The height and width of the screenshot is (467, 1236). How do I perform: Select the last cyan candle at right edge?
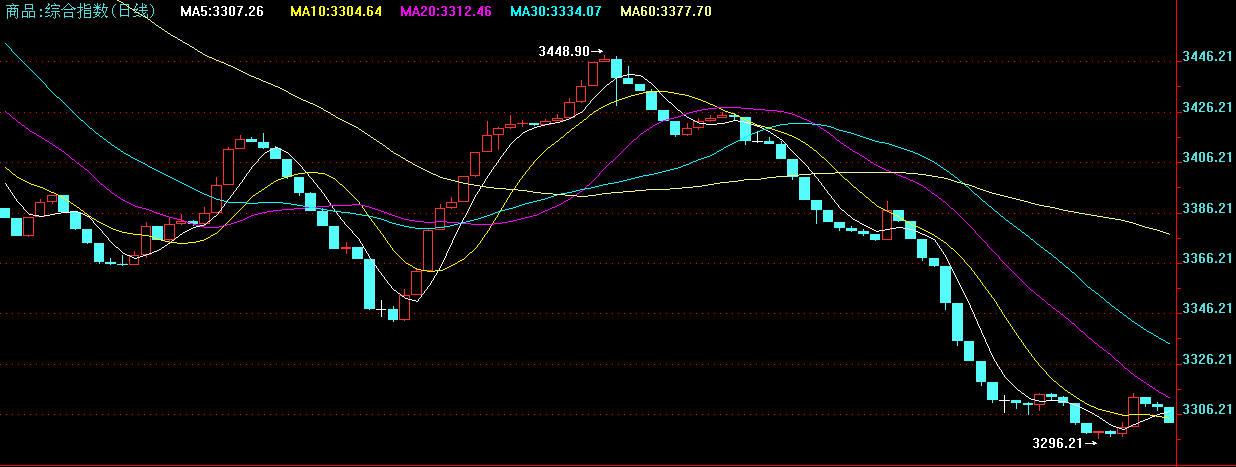coord(1169,414)
